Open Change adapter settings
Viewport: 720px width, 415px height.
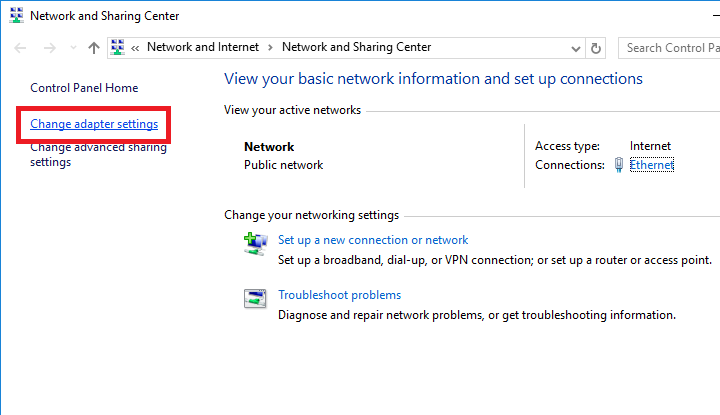94,124
